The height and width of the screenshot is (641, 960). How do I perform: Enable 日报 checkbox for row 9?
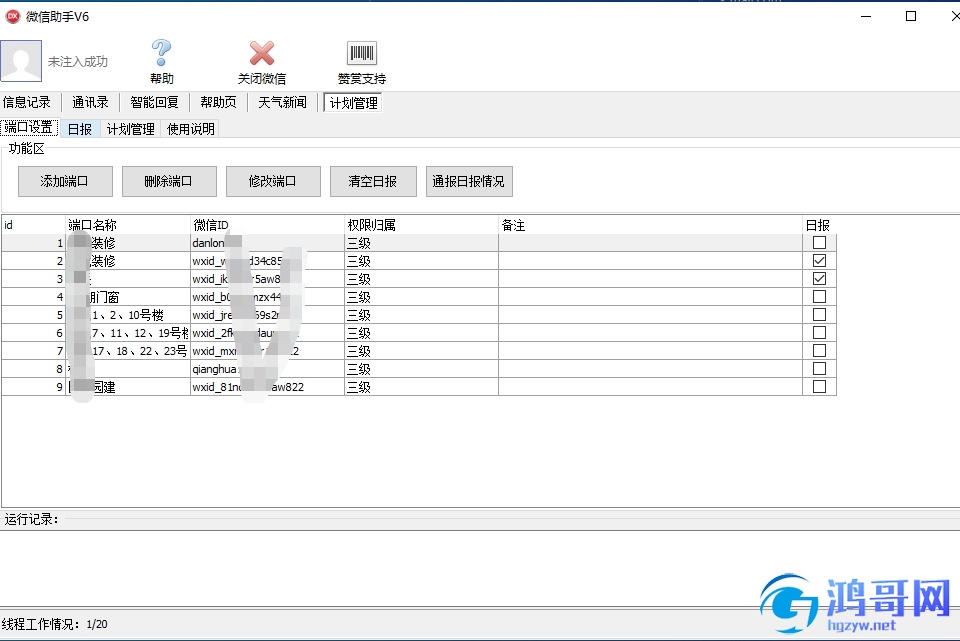pyautogui.click(x=819, y=386)
